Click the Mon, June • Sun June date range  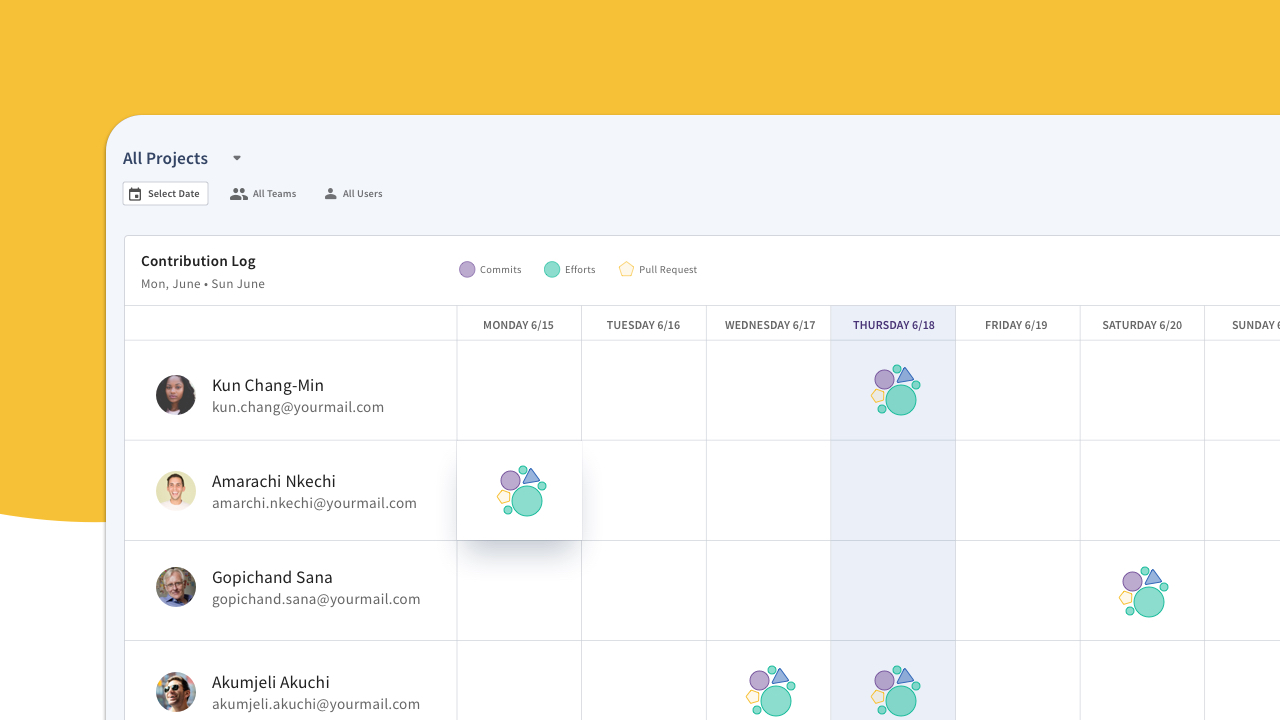(203, 284)
